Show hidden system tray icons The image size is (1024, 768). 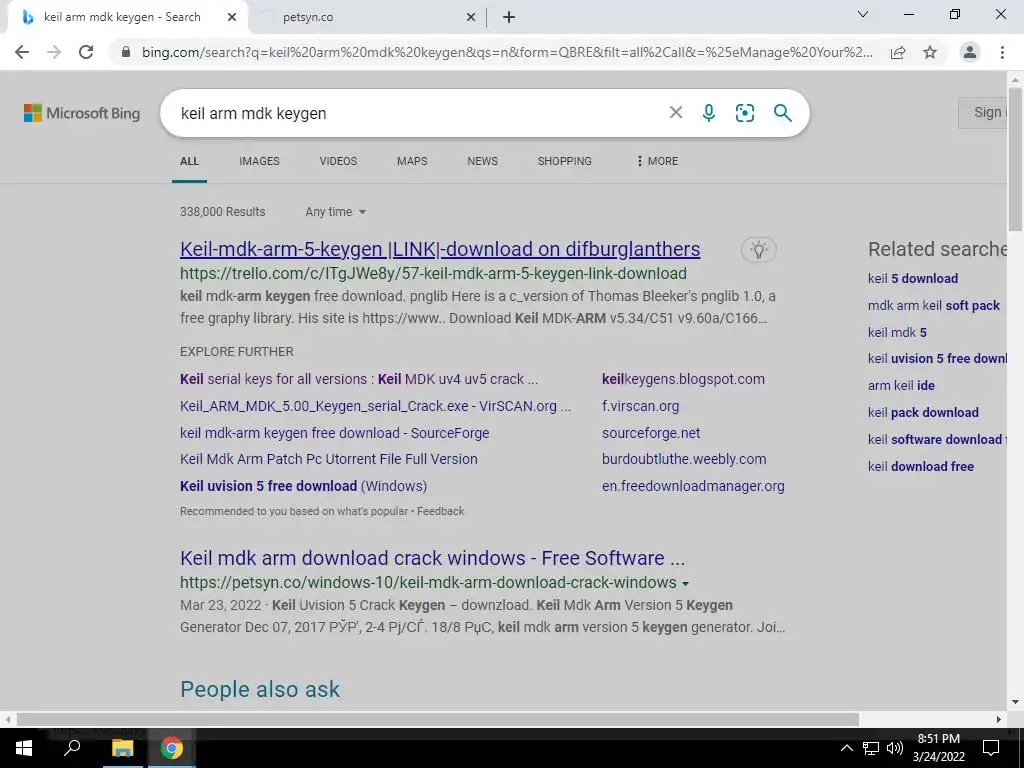846,748
